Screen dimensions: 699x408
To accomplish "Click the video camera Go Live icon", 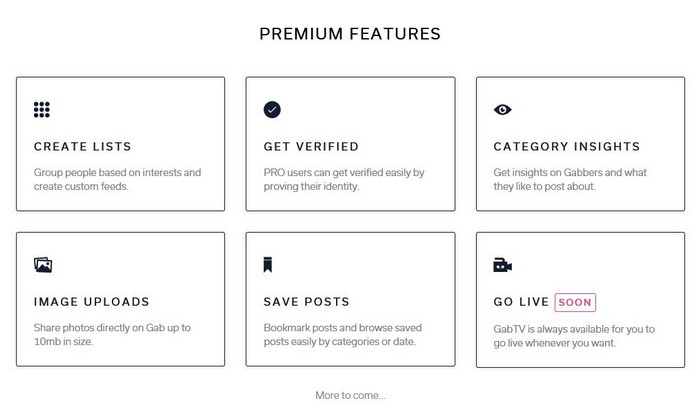I will pyautogui.click(x=503, y=265).
